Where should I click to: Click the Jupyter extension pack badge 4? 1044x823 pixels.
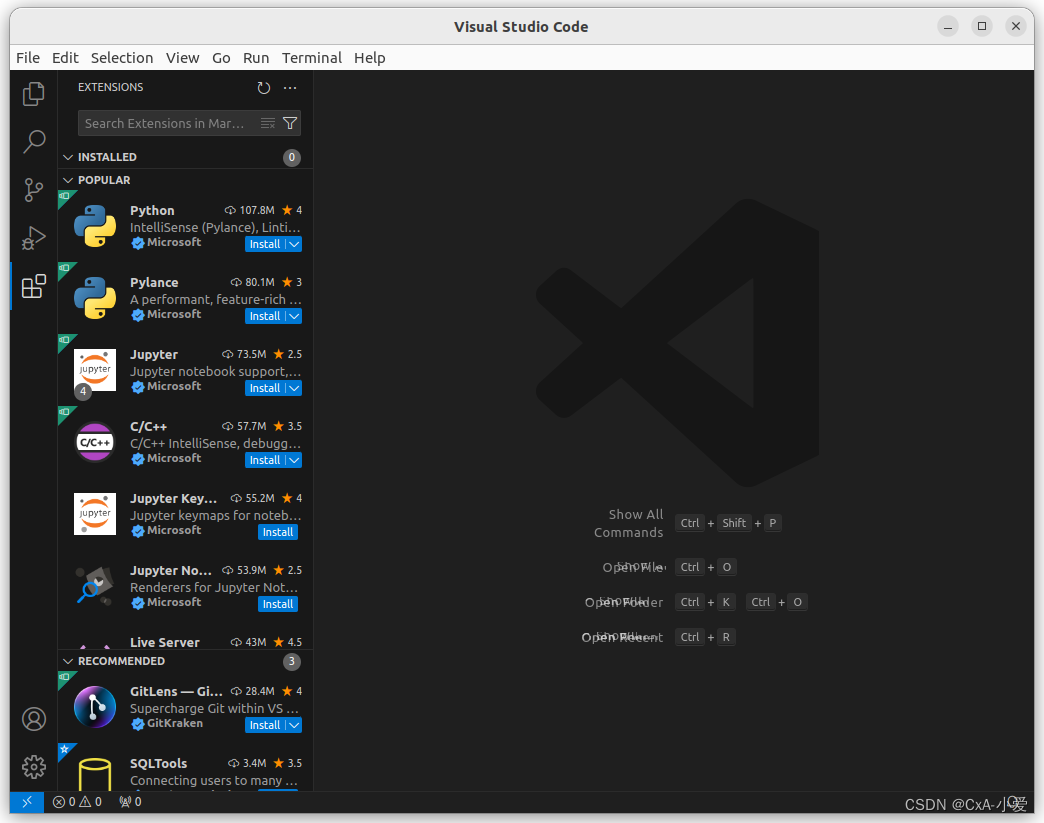(83, 392)
